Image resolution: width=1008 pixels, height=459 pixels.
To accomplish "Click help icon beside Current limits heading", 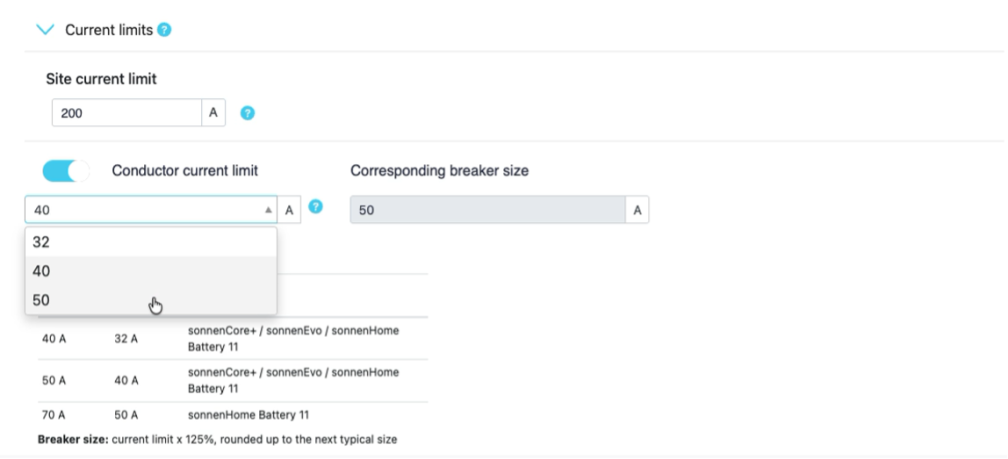I will 164,31.
